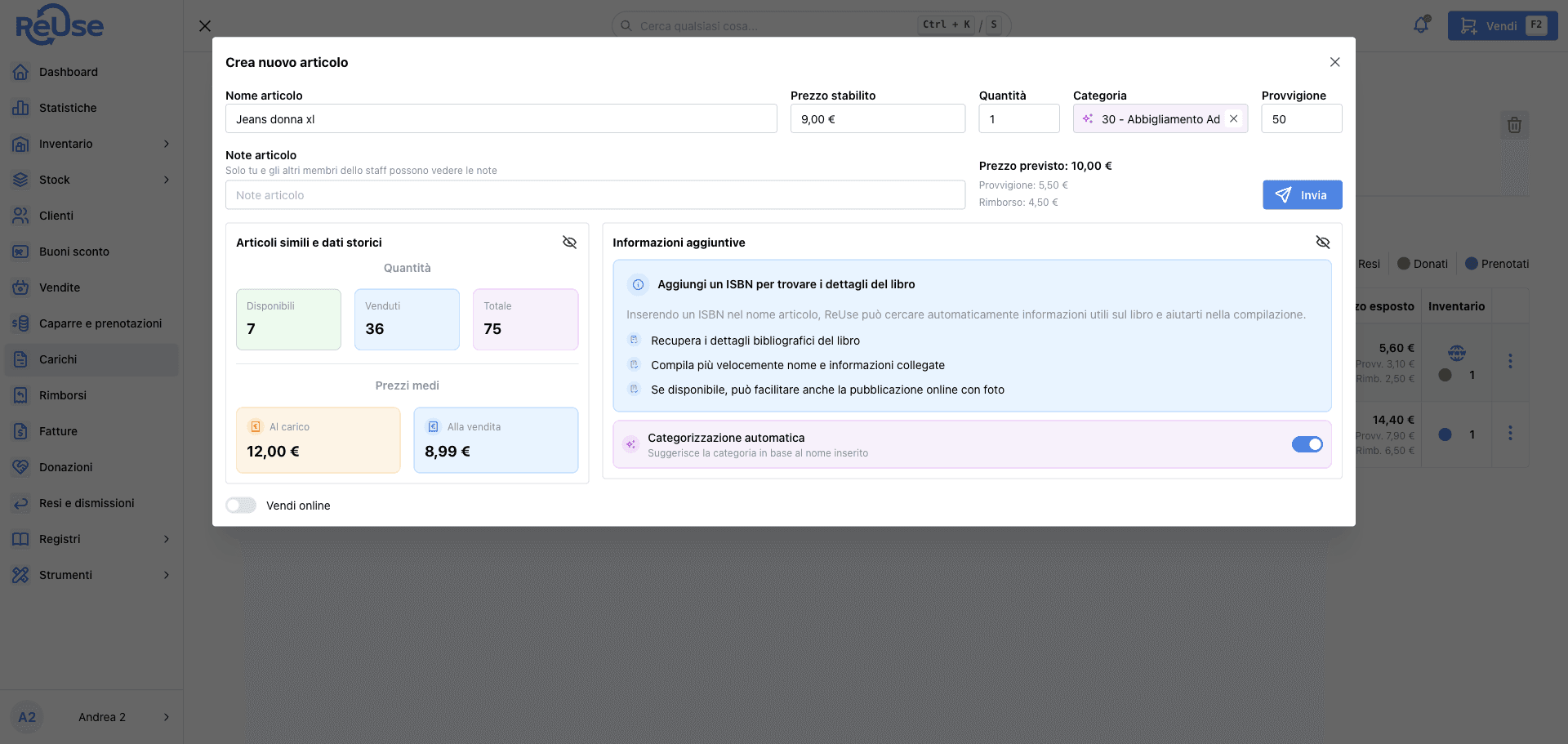
Task: Hide Informazioni aggiuntive panel
Action: 1323,243
